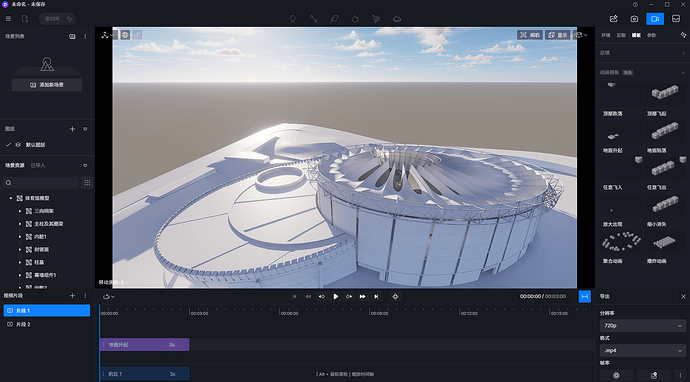Open the hamburger main menu
Image resolution: width=690 pixels, height=382 pixels.
[8, 19]
